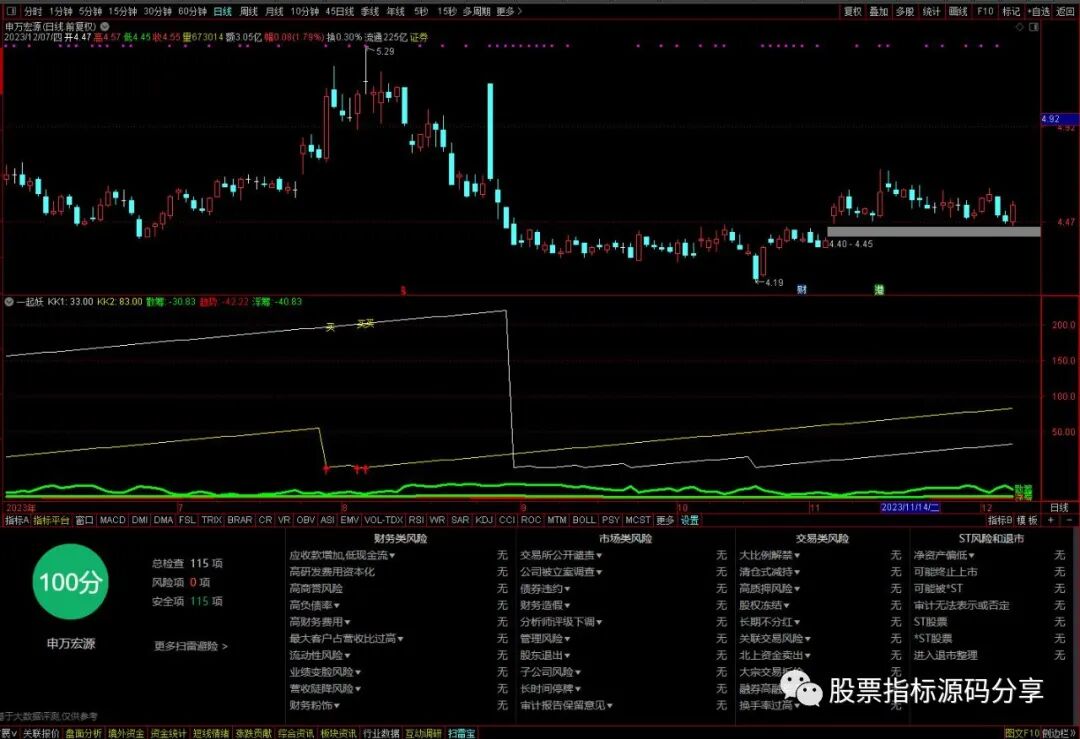This screenshot has height=739, width=1080.
Task: Select the MCST indicator
Action: 638,520
